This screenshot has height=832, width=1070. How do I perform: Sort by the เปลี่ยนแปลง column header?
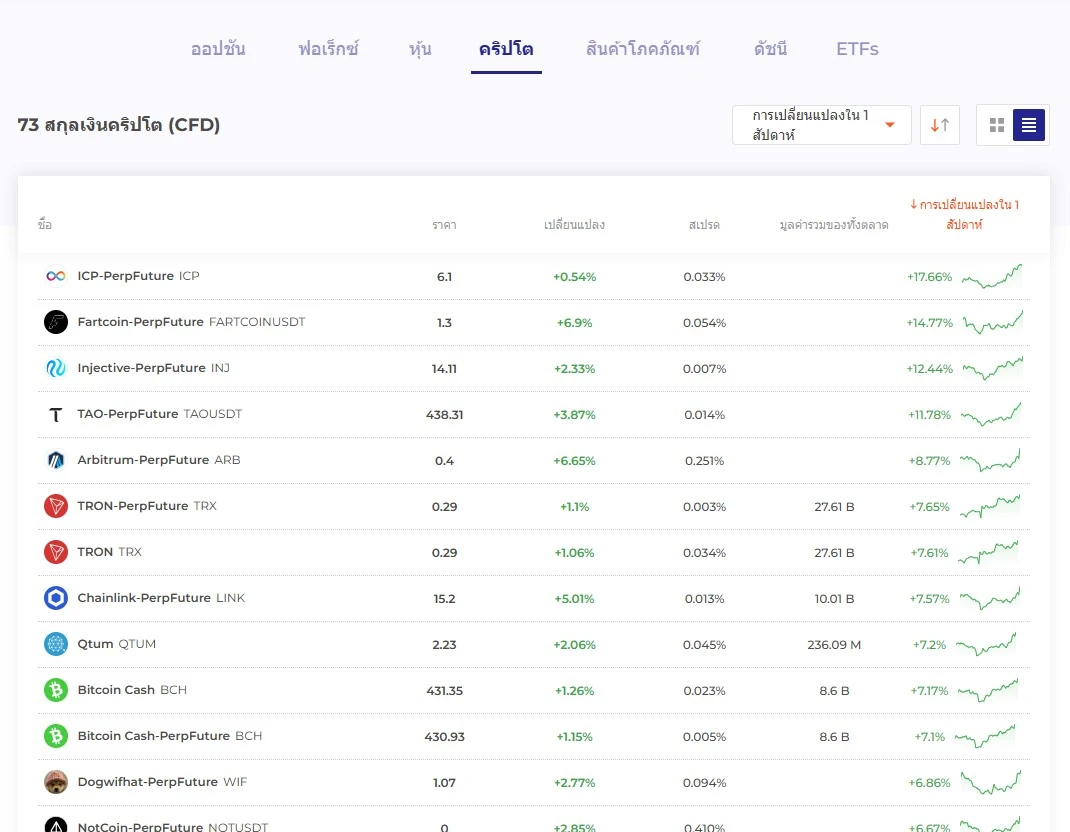575,225
